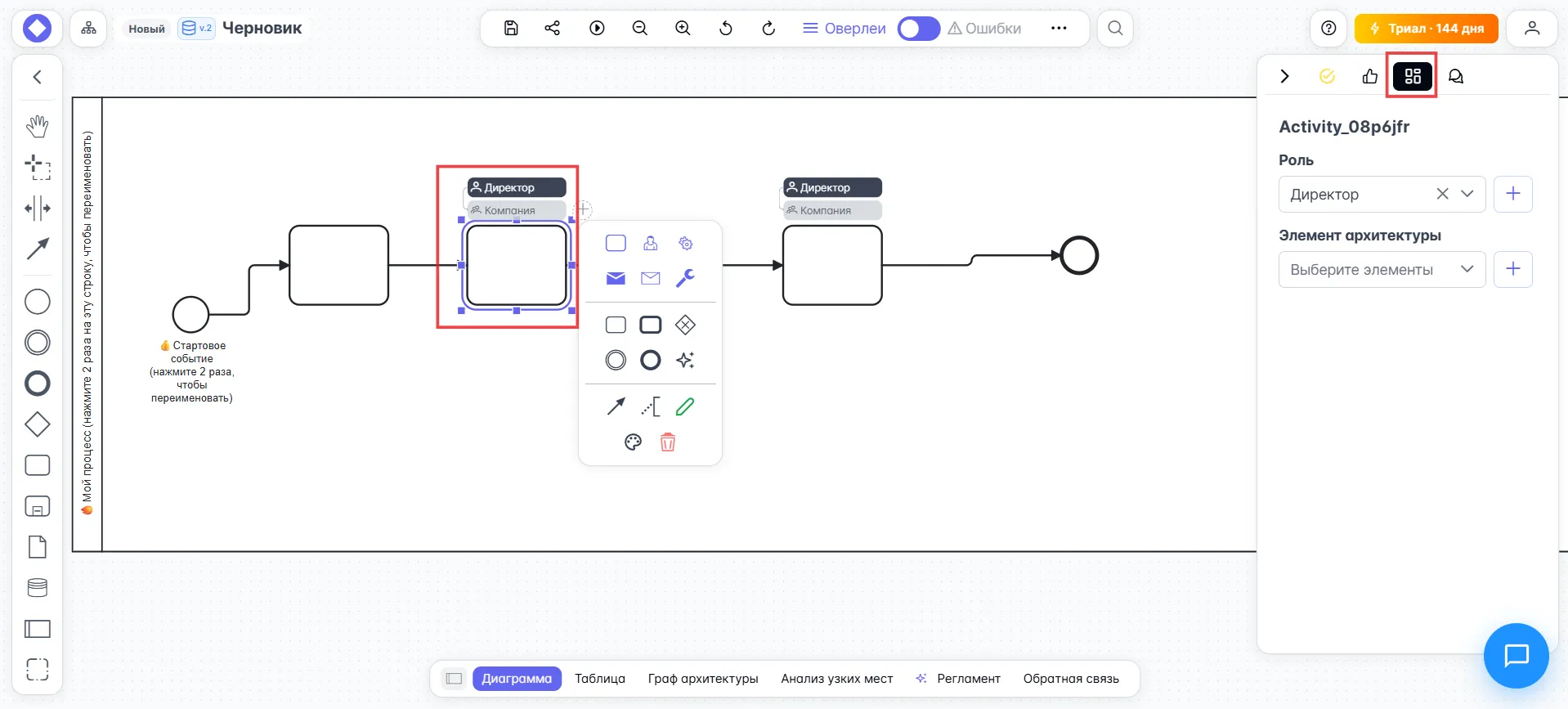1568x709 pixels.
Task: Toggle the side panel icon beside Диаграмма
Action: [x=454, y=679]
